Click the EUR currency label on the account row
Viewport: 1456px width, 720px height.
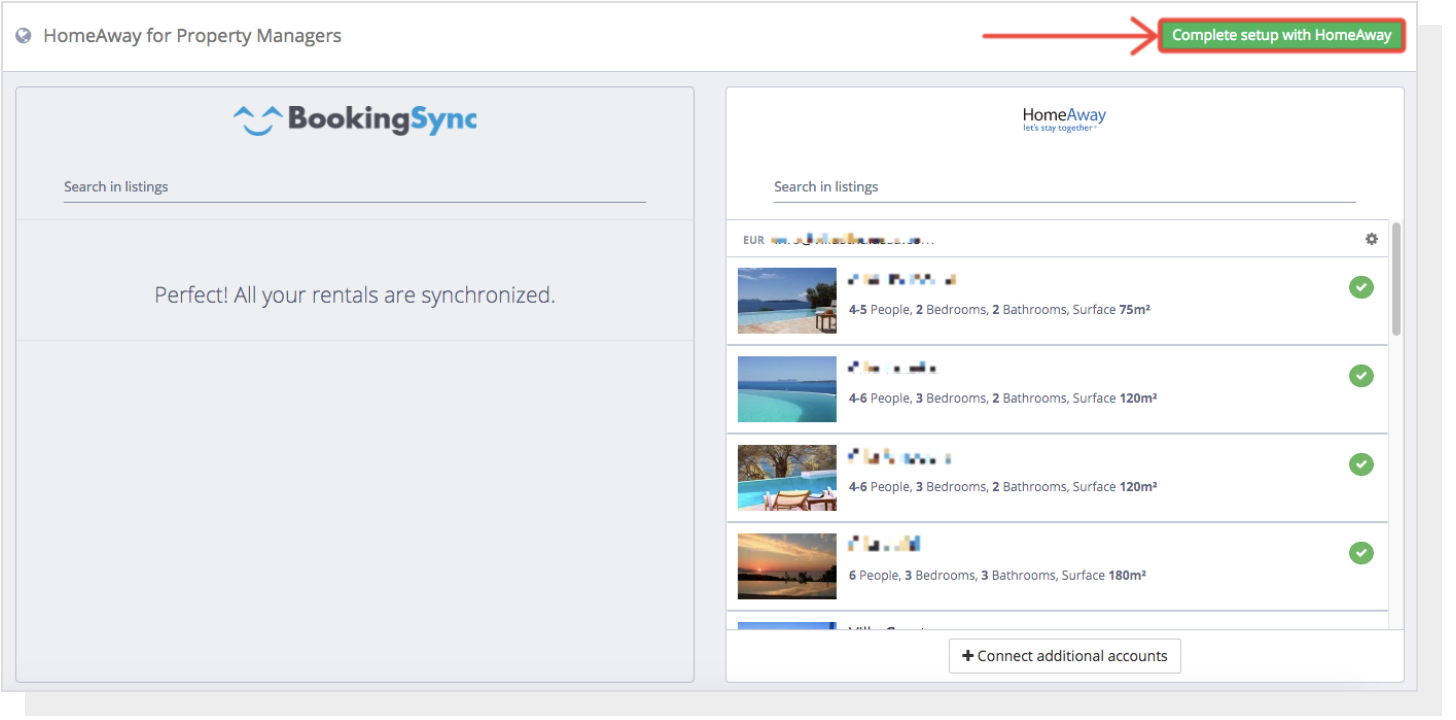pyautogui.click(x=753, y=239)
